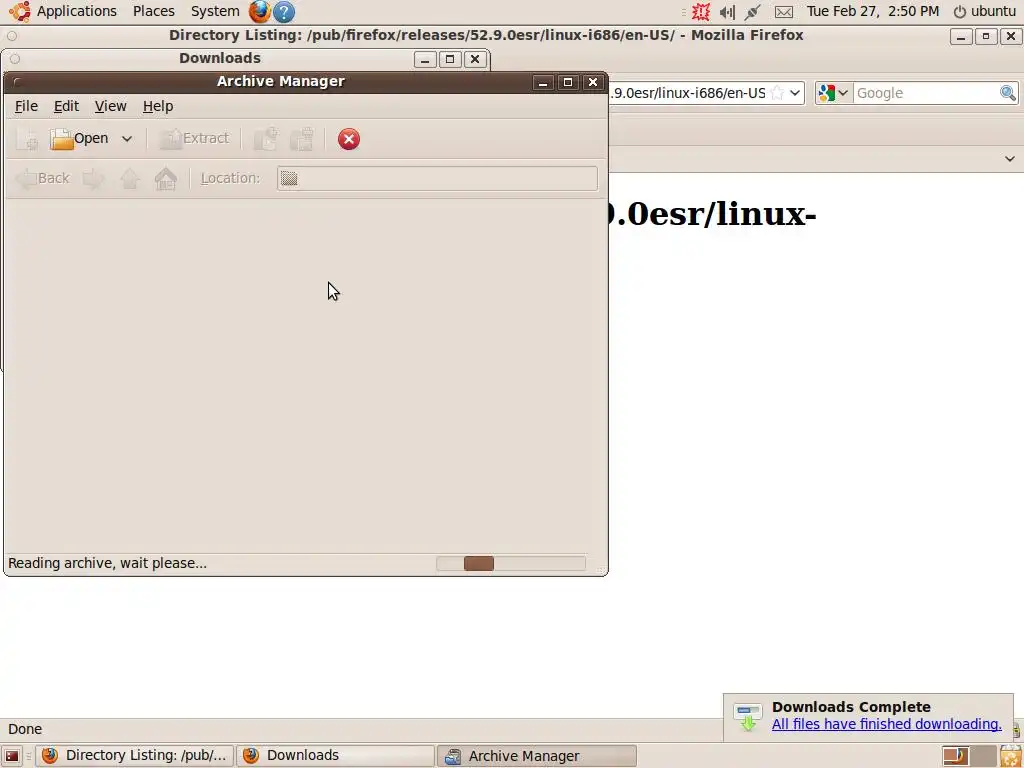The height and width of the screenshot is (768, 1024).
Task: Open the System menu in top panel
Action: point(215,11)
